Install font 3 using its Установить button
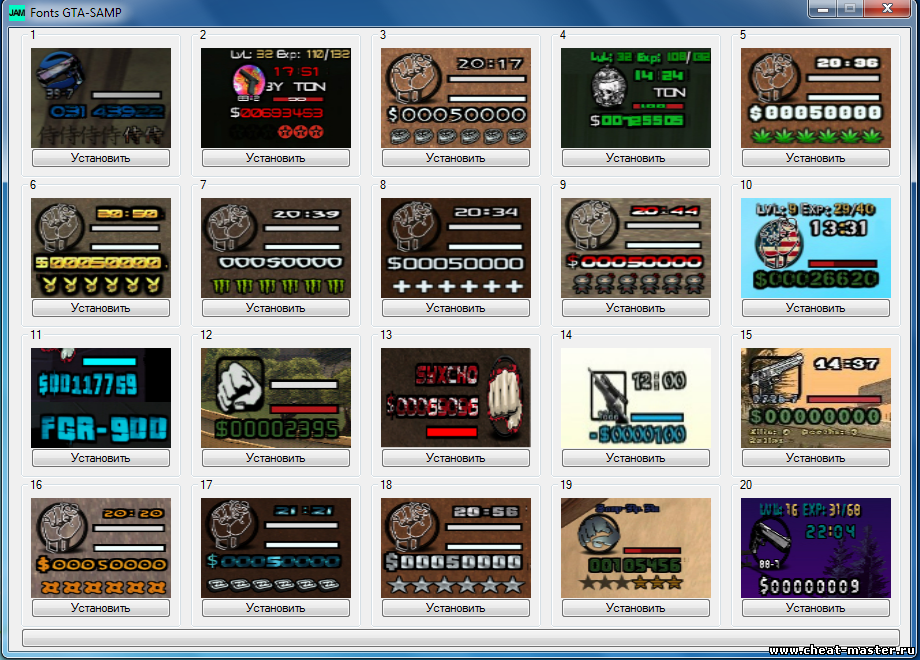Viewport: 920px width, 660px height. (x=456, y=158)
